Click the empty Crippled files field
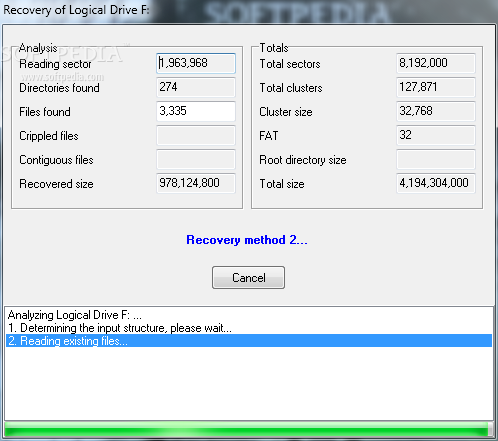Screen dimensions: 498x441 point(196,135)
